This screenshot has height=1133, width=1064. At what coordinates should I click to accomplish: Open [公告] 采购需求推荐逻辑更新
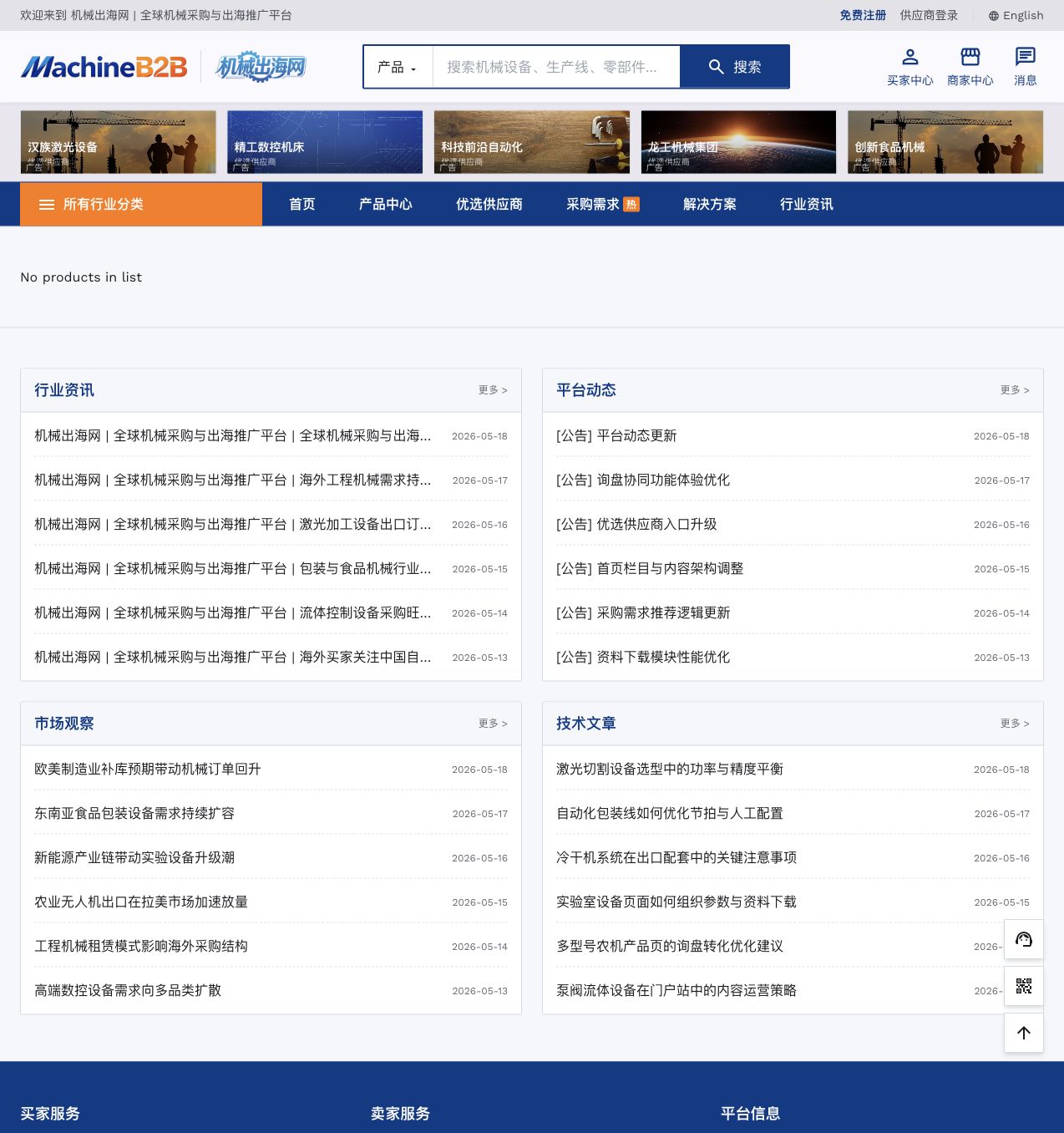(x=643, y=613)
